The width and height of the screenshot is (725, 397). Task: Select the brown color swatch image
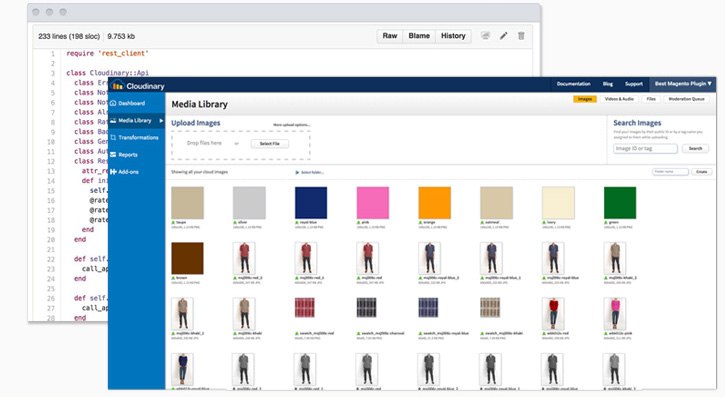187,258
